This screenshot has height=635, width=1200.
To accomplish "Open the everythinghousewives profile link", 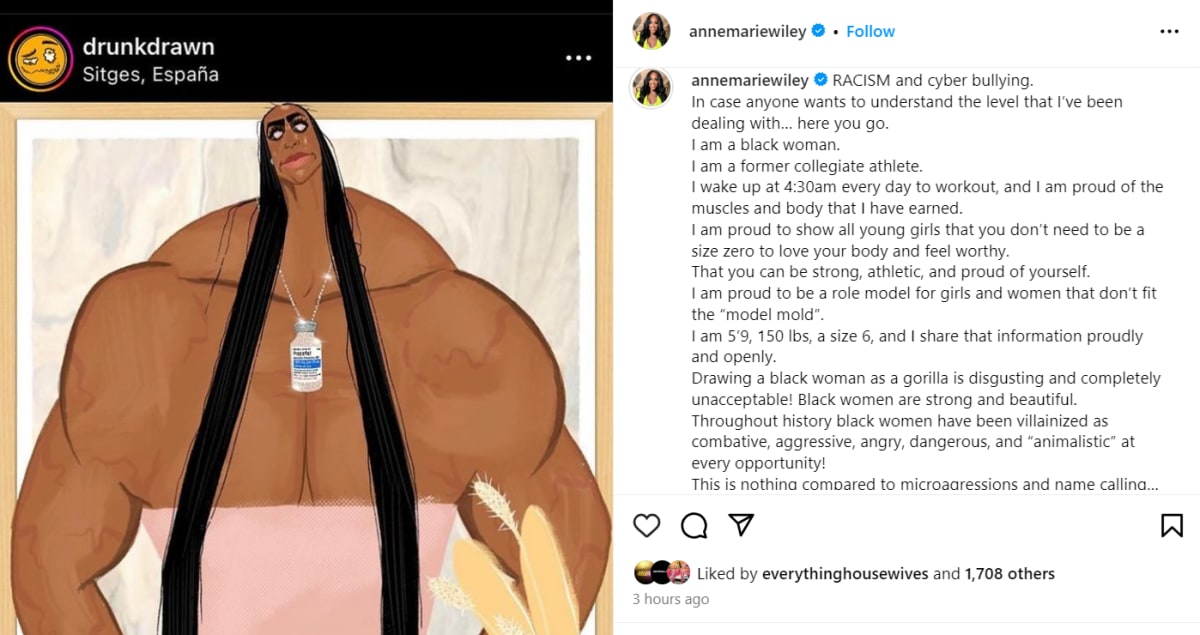I will pos(846,573).
